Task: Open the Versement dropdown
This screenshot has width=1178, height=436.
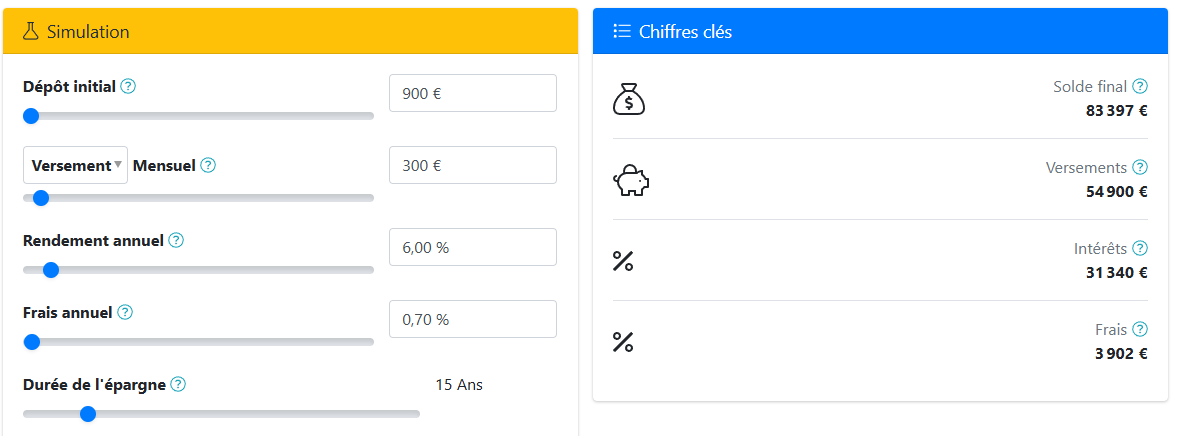Action: point(75,165)
